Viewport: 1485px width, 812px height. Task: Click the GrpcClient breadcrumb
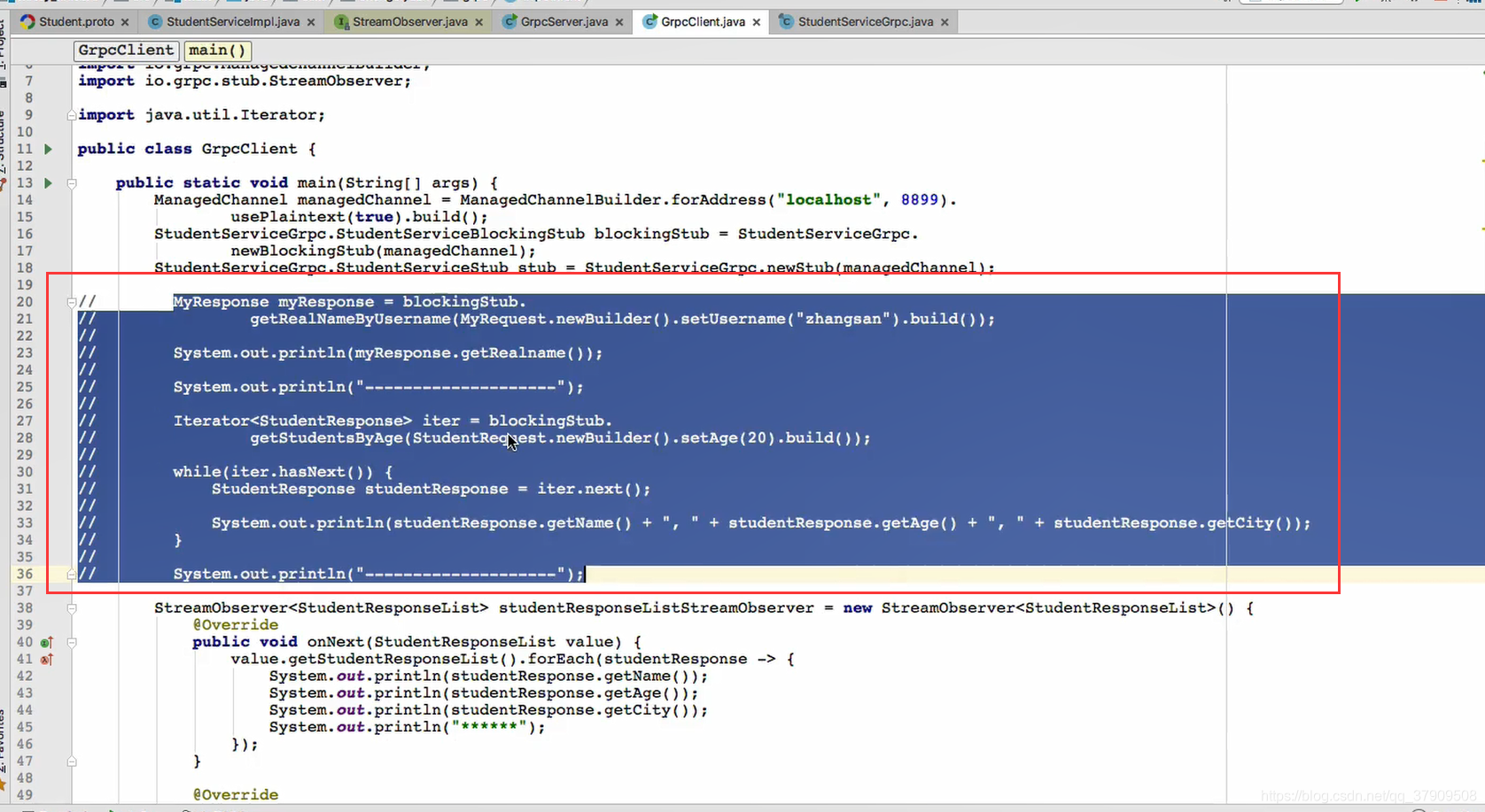[126, 50]
